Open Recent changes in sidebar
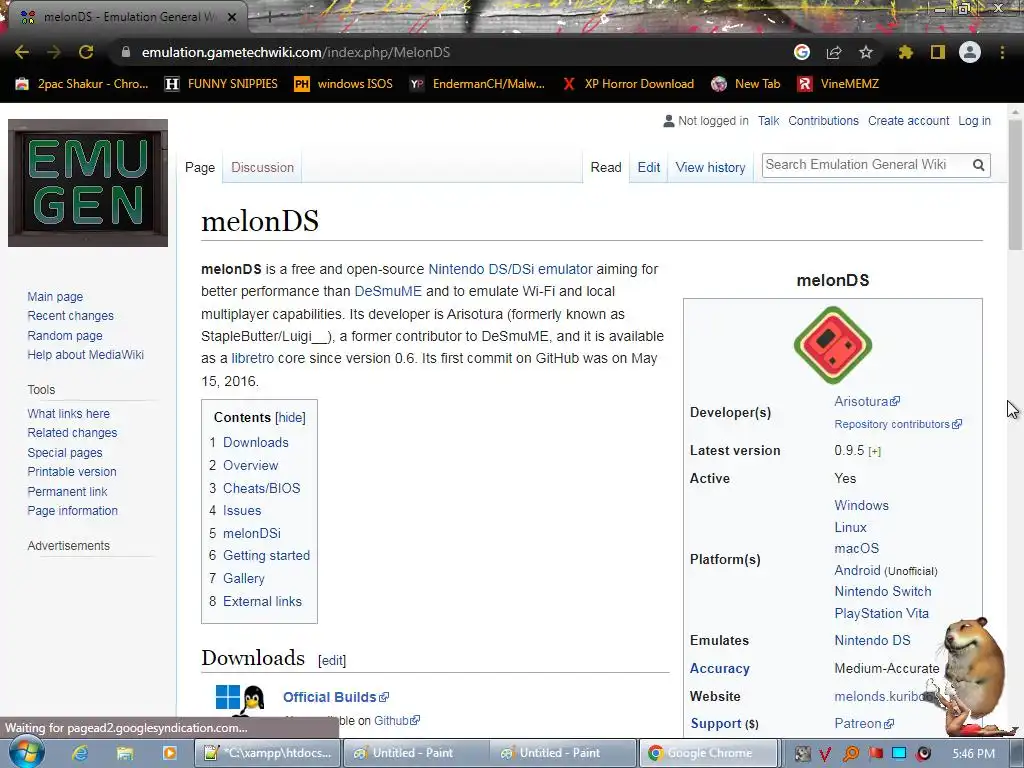 (x=71, y=316)
